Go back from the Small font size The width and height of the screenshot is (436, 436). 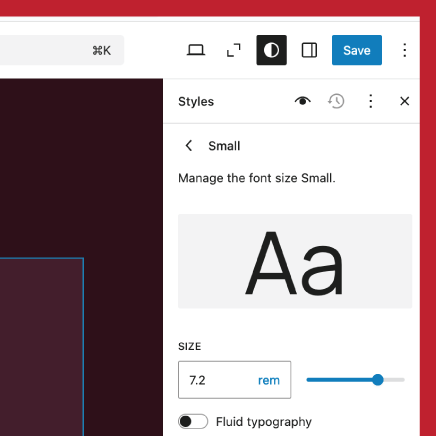[189, 146]
